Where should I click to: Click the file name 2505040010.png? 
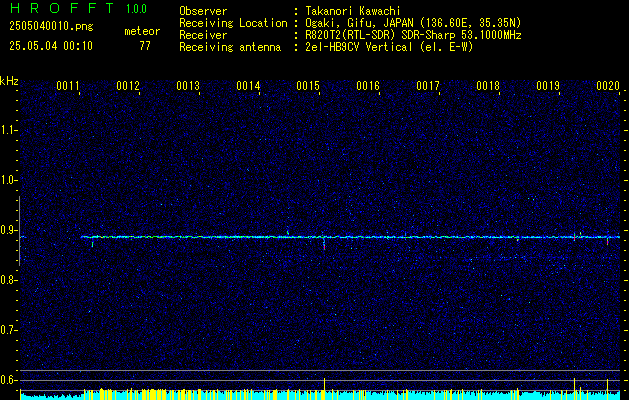click(x=51, y=27)
